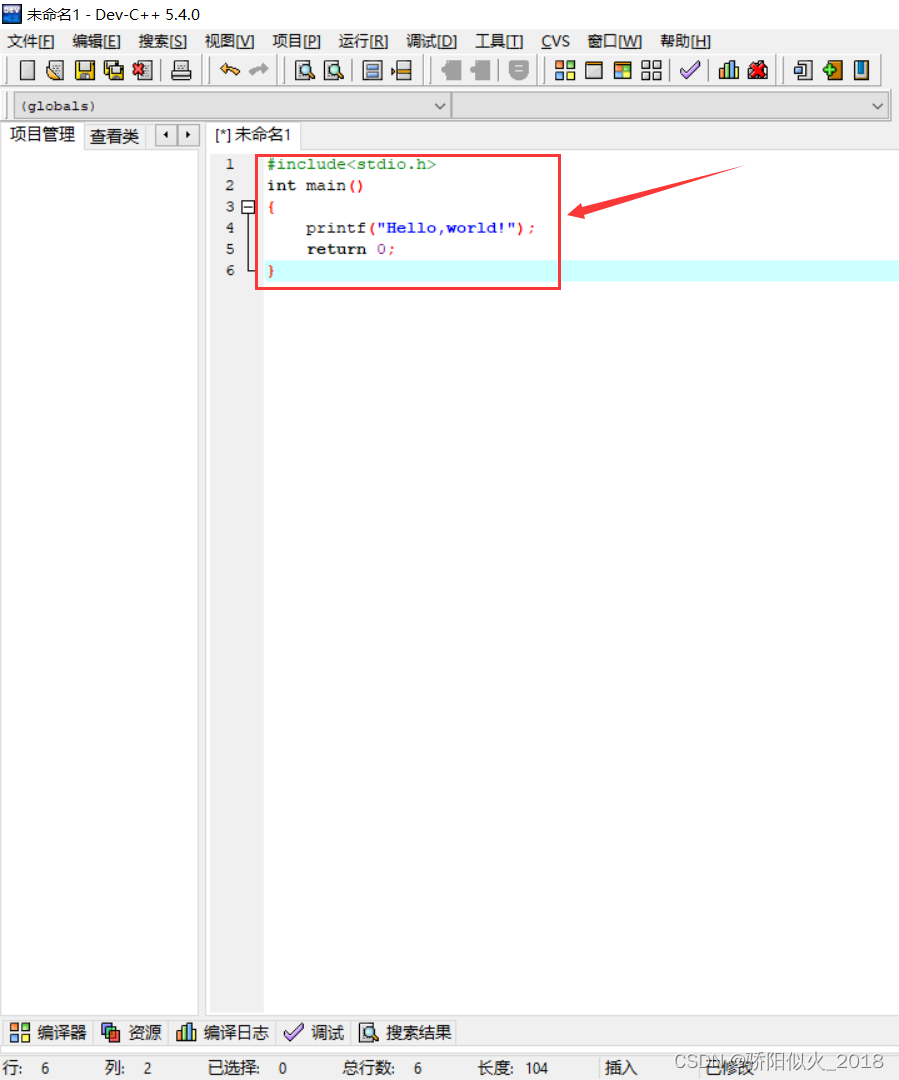The height and width of the screenshot is (1080, 899).
Task: Click the blue bookmark icon at toolbar end
Action: [x=861, y=70]
